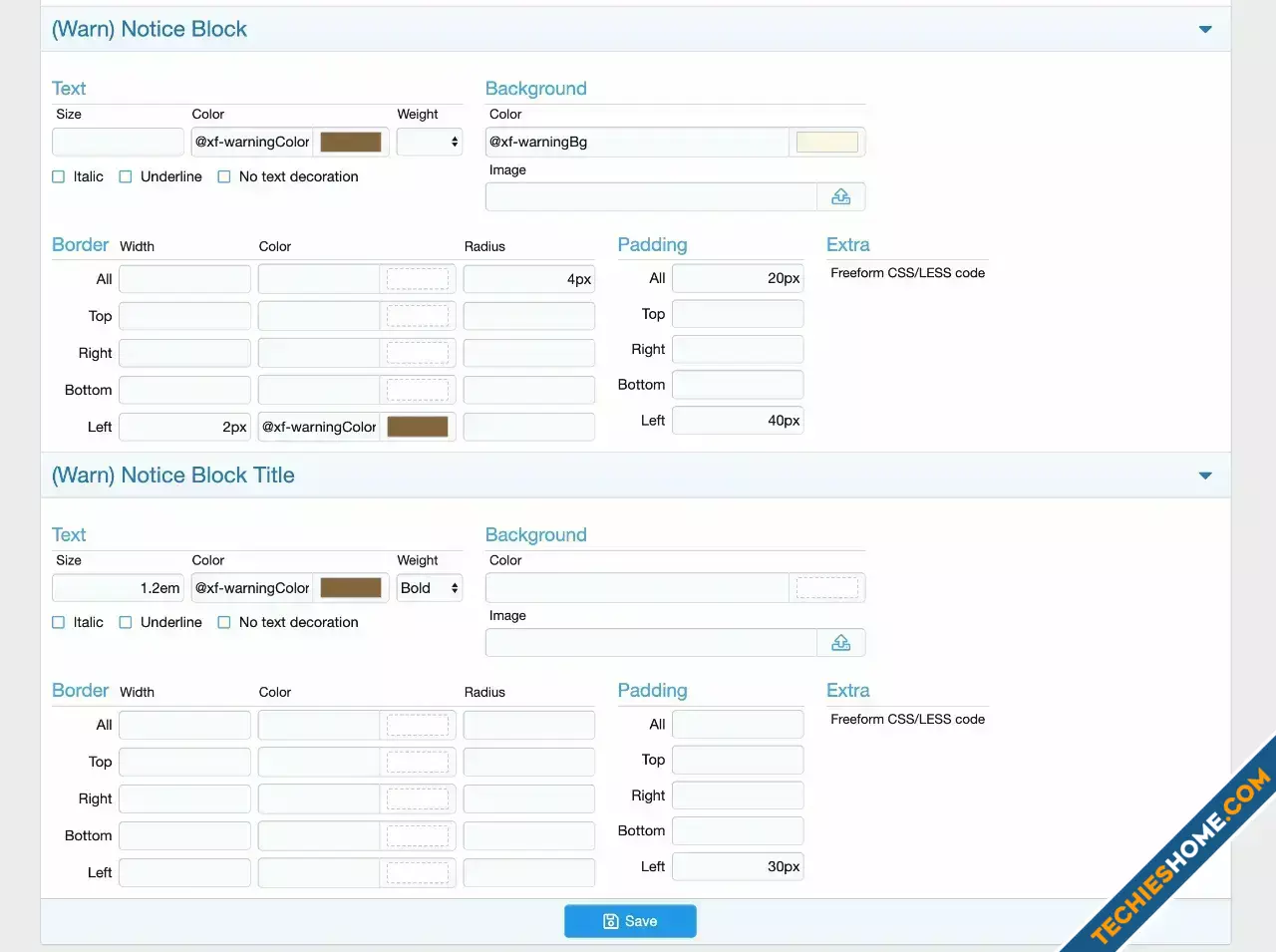Enable Underline in Notice Block text

tap(126, 176)
